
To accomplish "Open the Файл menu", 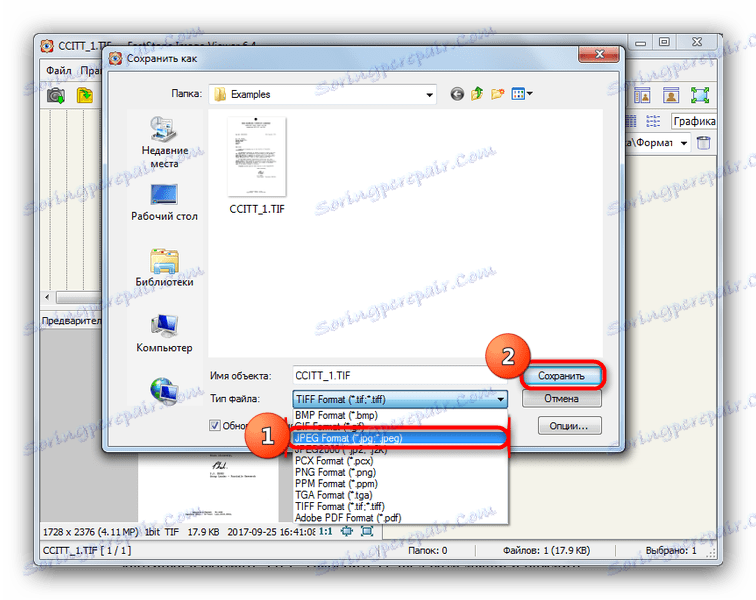I will click(58, 70).
